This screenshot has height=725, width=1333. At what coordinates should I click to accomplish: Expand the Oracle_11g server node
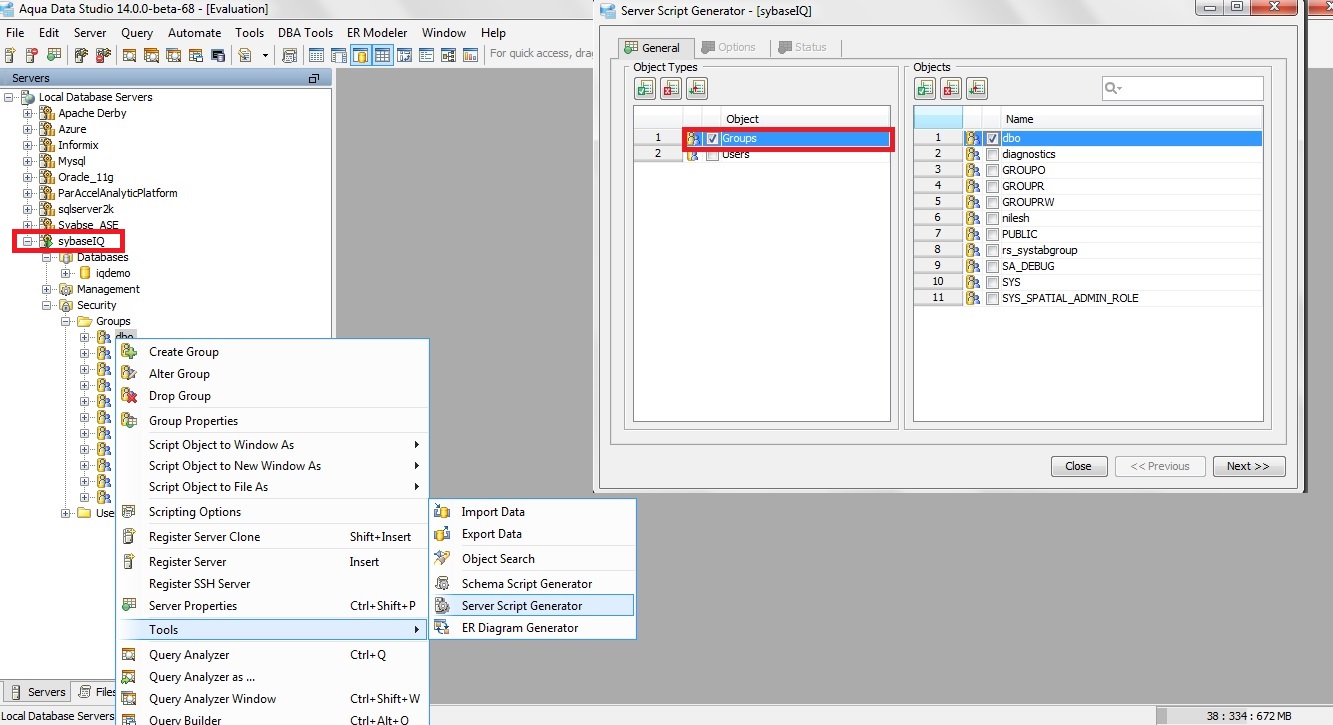[x=28, y=177]
